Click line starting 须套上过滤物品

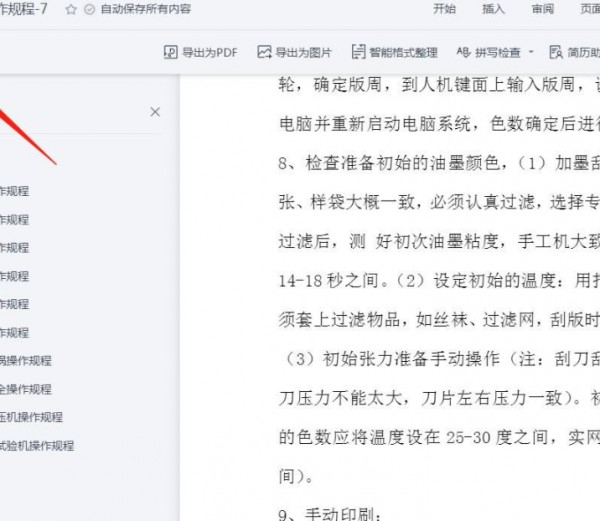[x=439, y=320]
